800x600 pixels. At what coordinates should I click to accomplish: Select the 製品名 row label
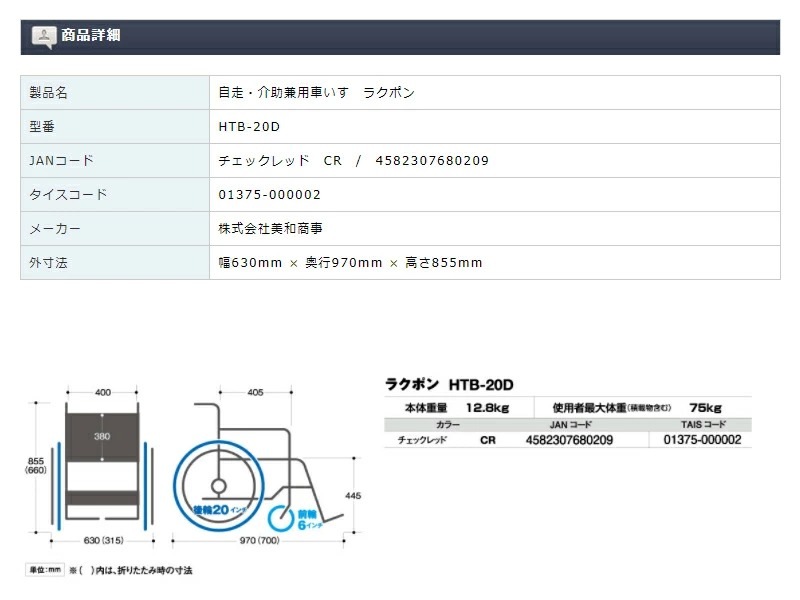[48, 93]
